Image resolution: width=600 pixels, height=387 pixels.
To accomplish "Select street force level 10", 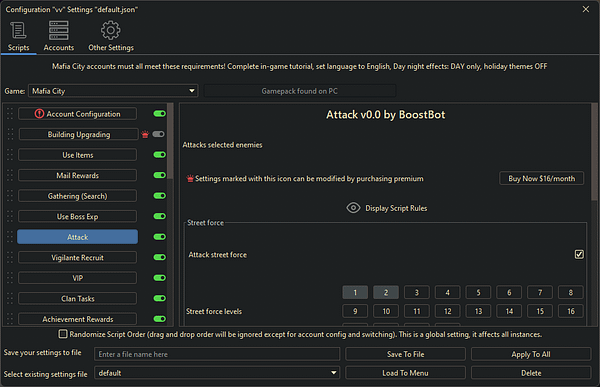I will 386,311.
